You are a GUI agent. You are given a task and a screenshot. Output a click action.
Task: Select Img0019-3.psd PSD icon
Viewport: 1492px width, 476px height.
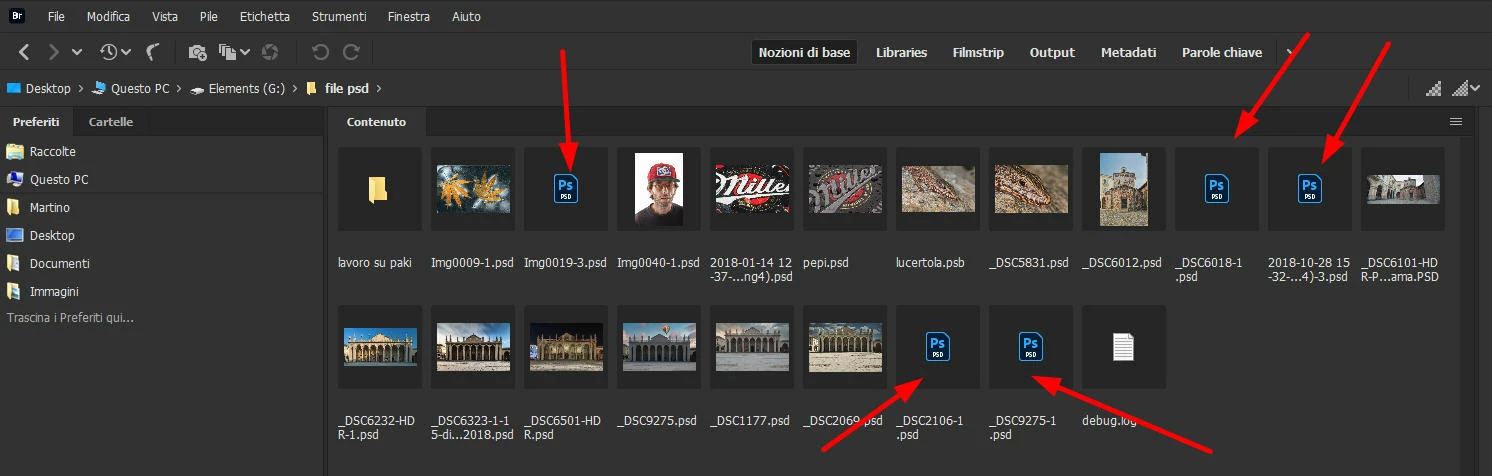coord(566,189)
